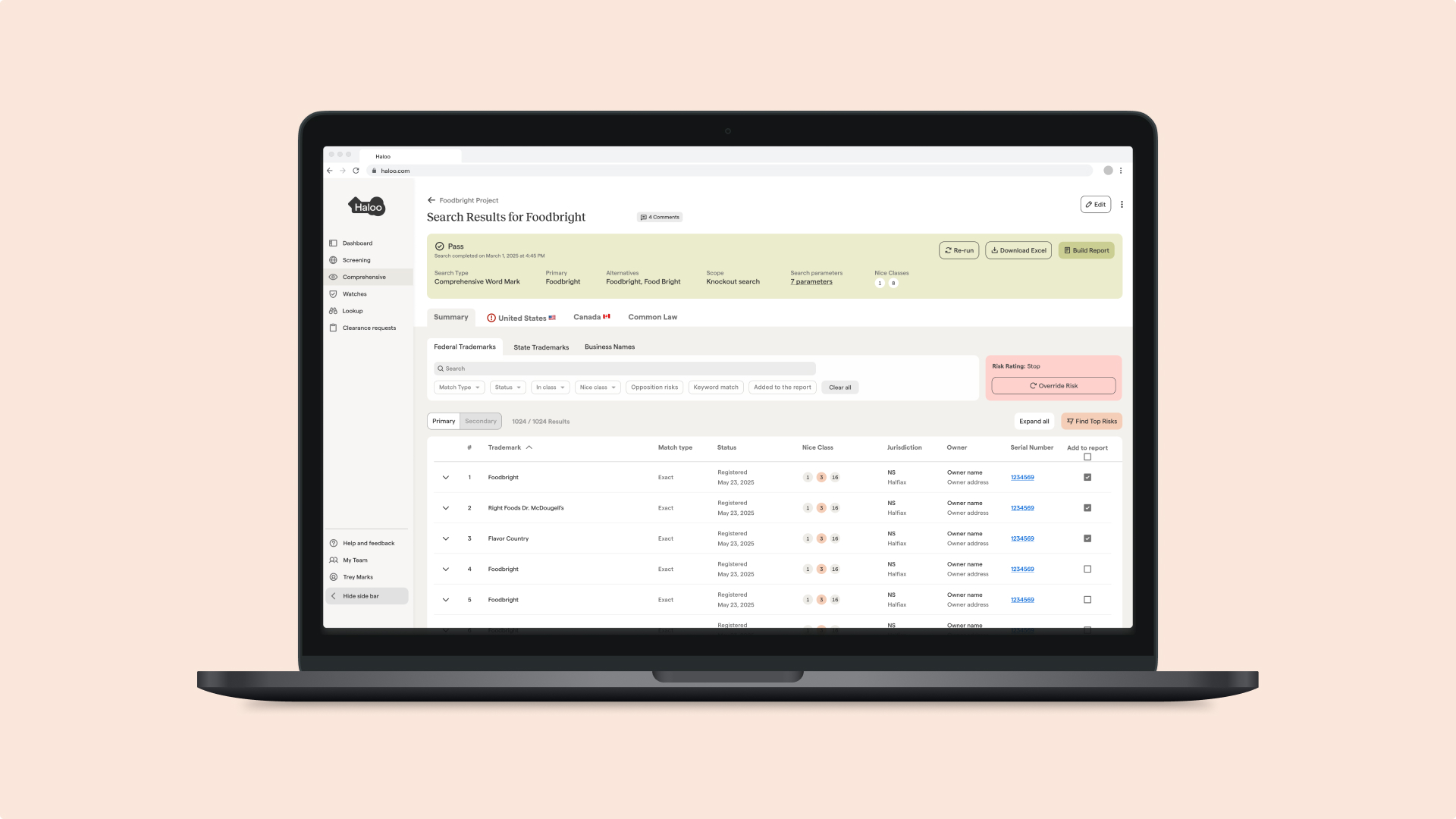The image size is (1456, 819).
Task: Uncheck Add to report for Flavor Country
Action: tap(1087, 538)
